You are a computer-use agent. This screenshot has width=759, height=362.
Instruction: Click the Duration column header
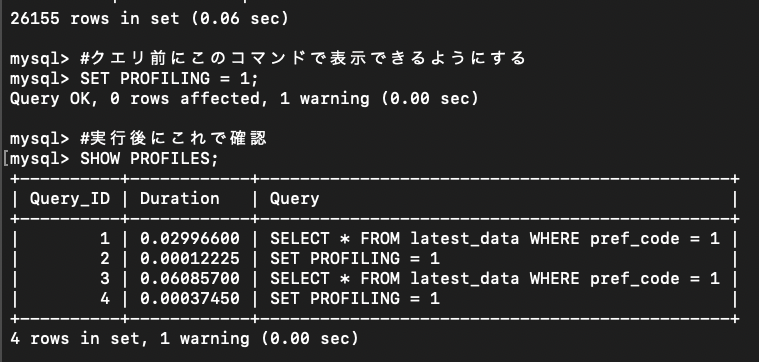point(180,199)
